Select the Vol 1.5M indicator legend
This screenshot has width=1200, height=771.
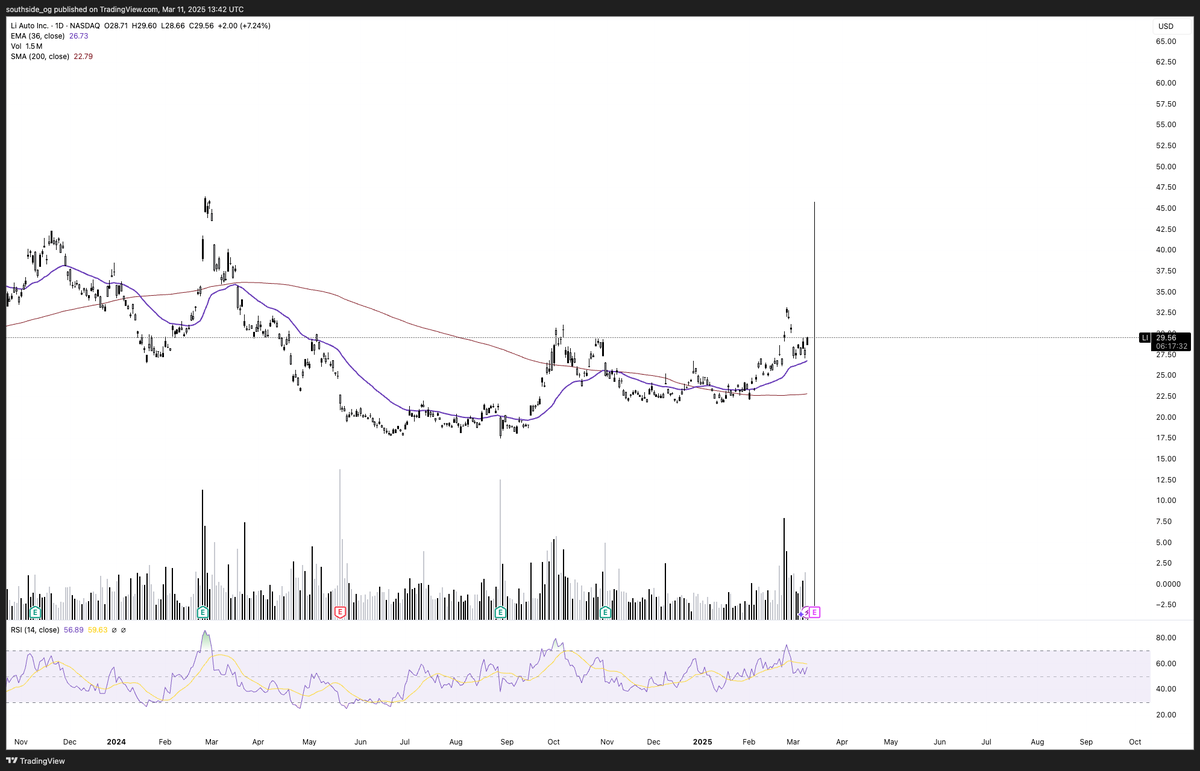[25, 46]
